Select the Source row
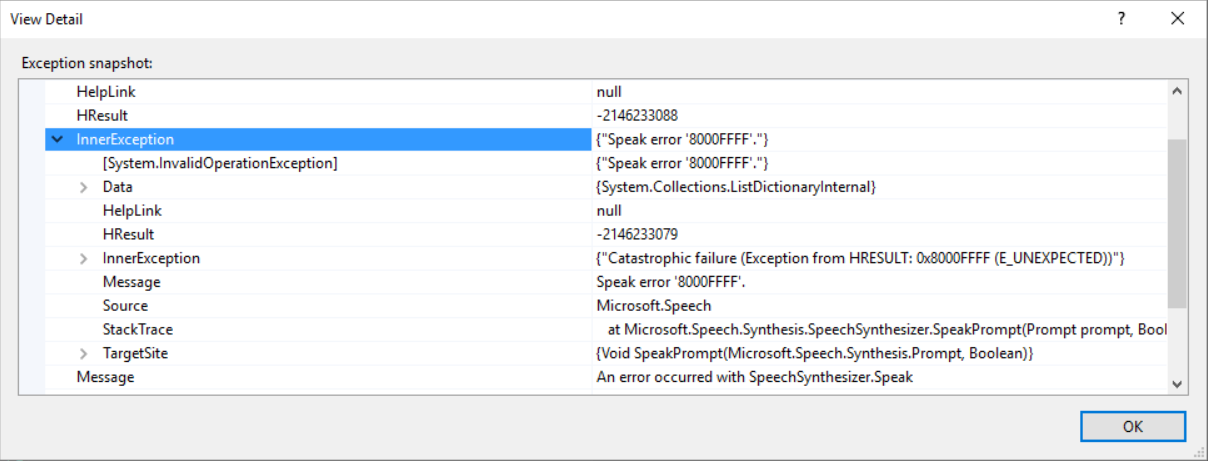Viewport: 1208px width, 461px height. 606,306
